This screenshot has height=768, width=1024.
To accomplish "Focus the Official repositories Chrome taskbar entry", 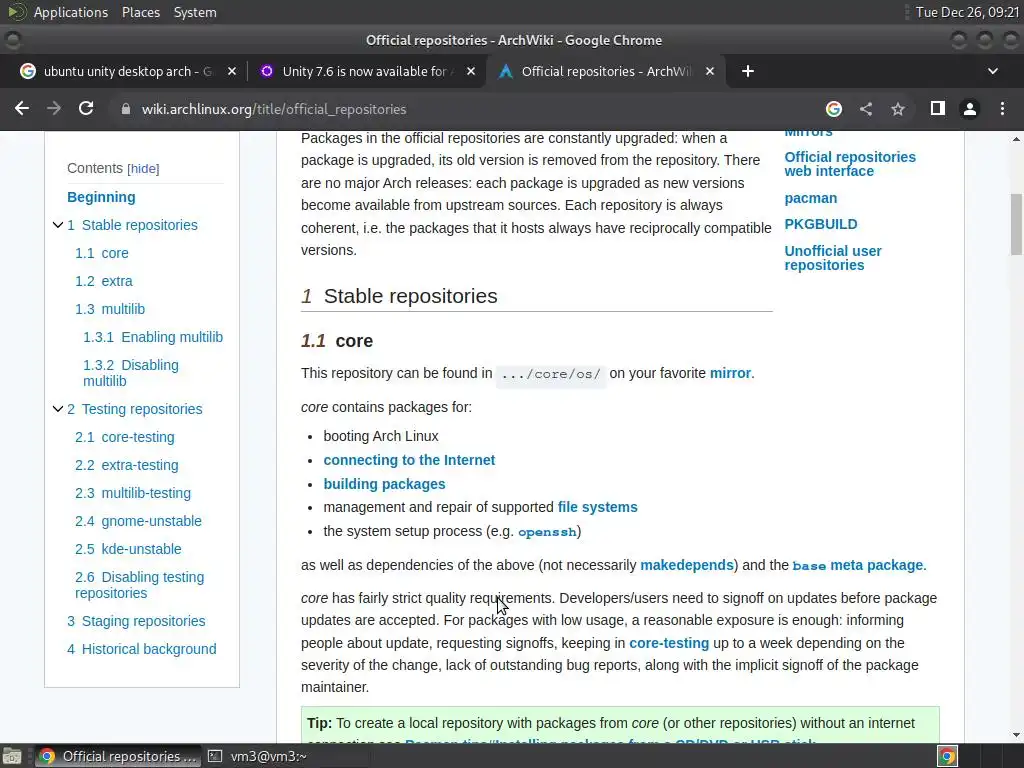I will click(118, 756).
